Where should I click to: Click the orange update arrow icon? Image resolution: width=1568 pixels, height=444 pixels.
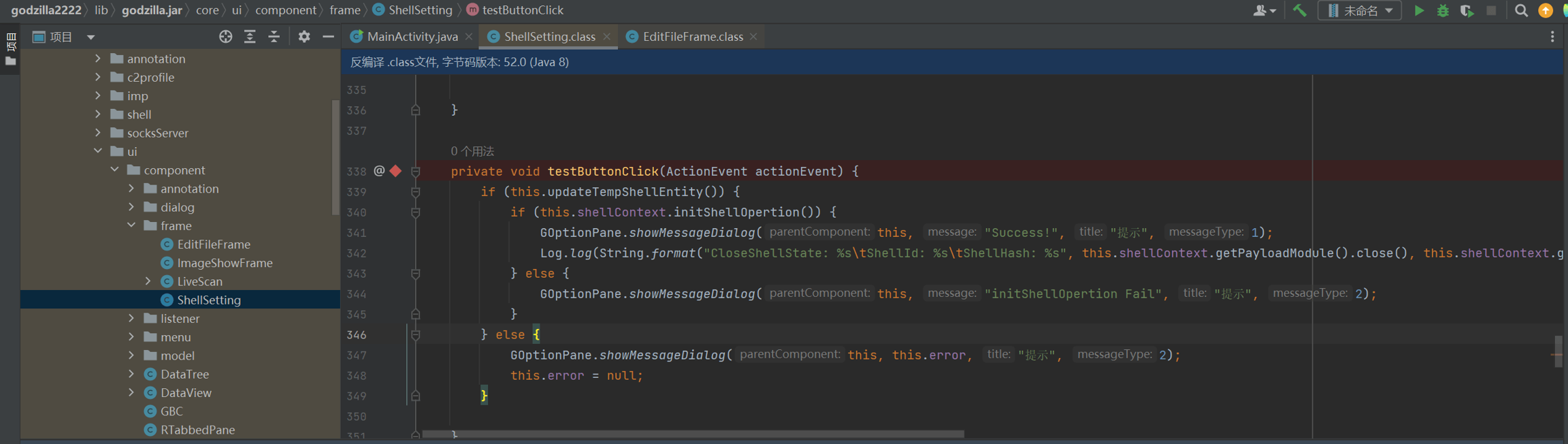pyautogui.click(x=1546, y=11)
